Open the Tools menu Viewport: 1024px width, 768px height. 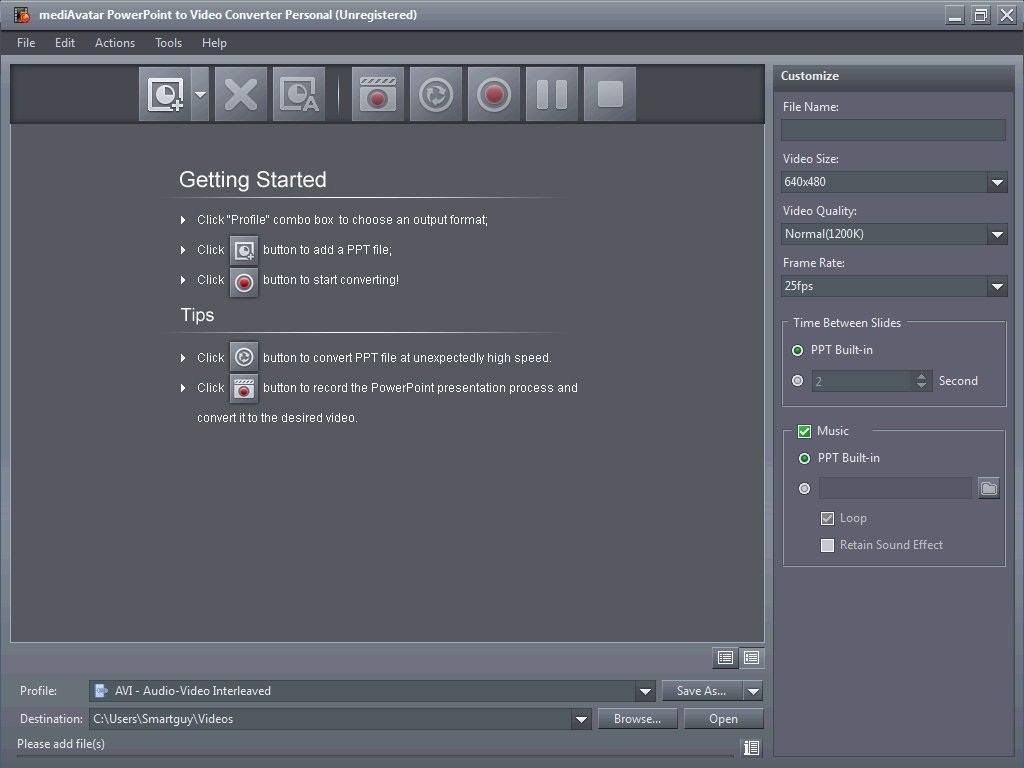point(168,42)
